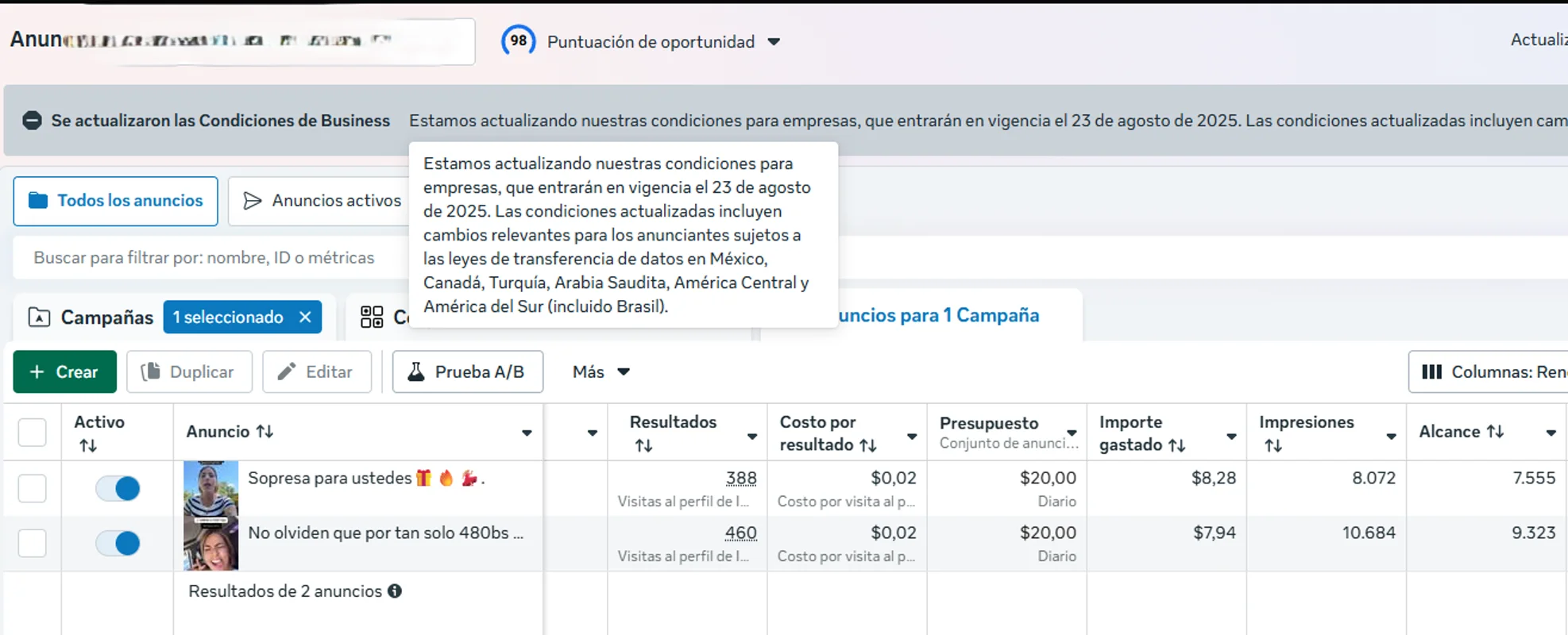Sort the Resultados column with its arrows
Viewport: 1568px width, 635px height.
click(x=643, y=446)
